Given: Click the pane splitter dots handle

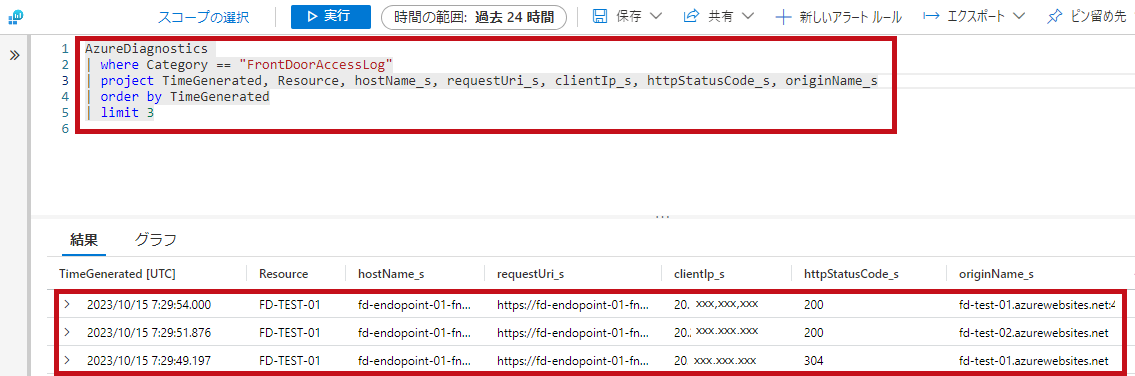Looking at the screenshot, I should 662,216.
